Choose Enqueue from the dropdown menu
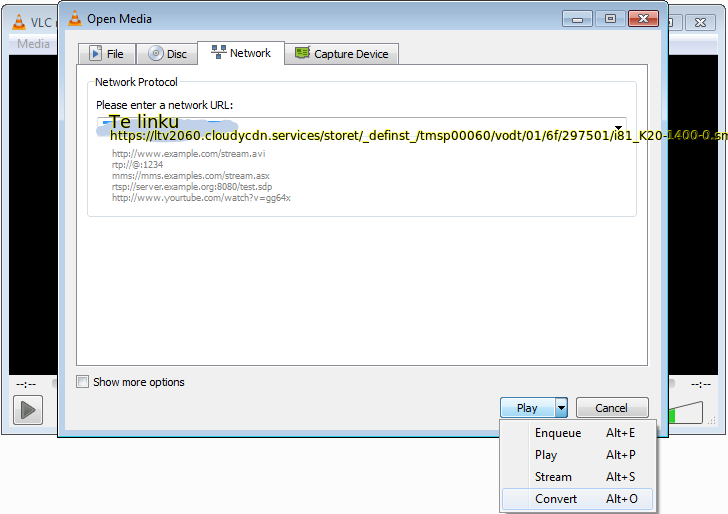 578,433
